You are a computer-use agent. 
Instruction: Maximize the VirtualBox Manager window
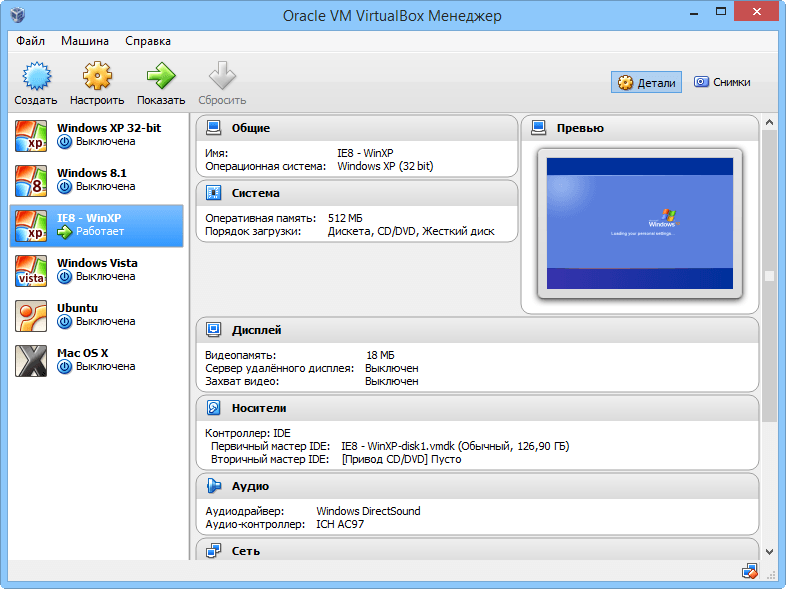721,12
